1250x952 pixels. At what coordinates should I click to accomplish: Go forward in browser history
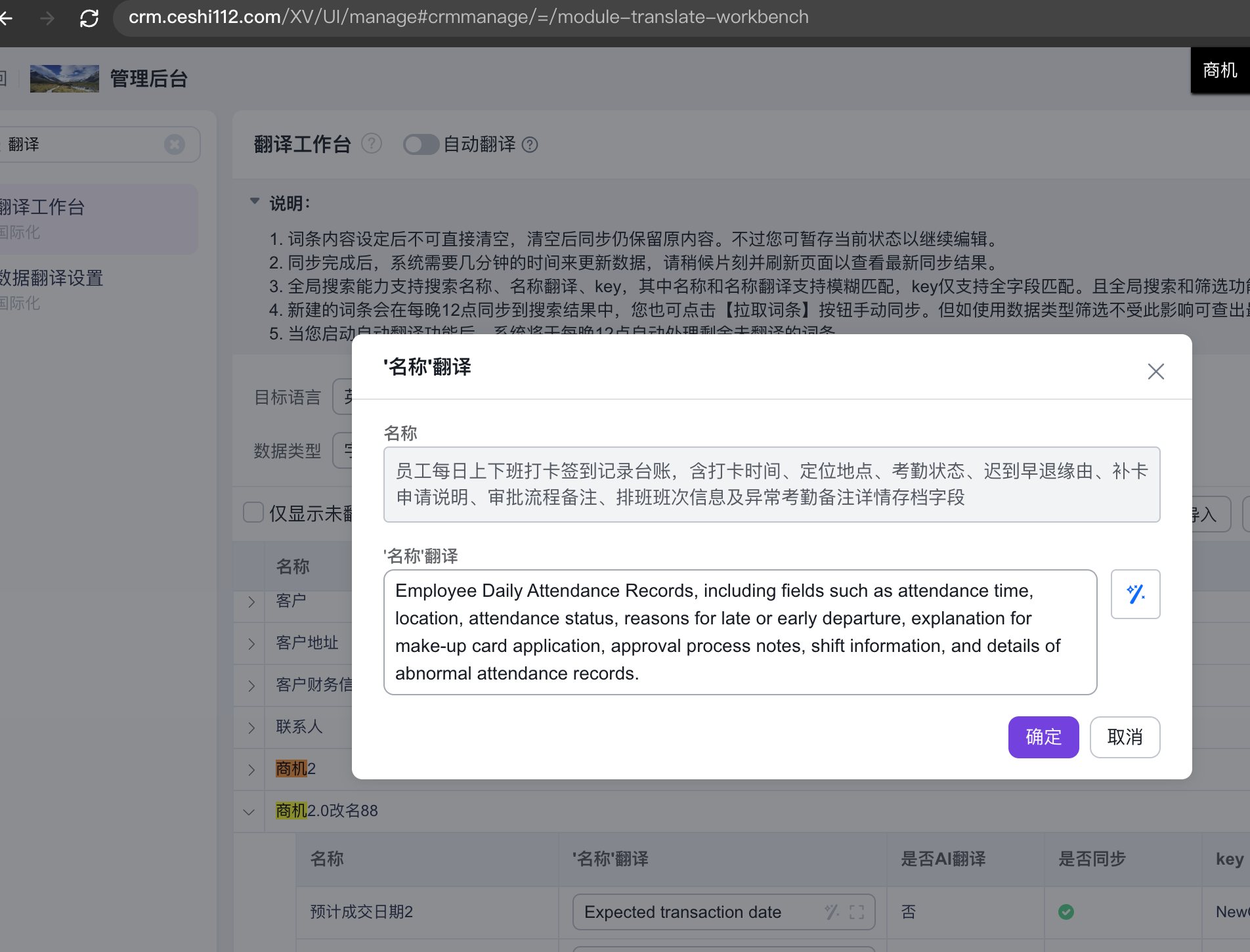[x=47, y=18]
